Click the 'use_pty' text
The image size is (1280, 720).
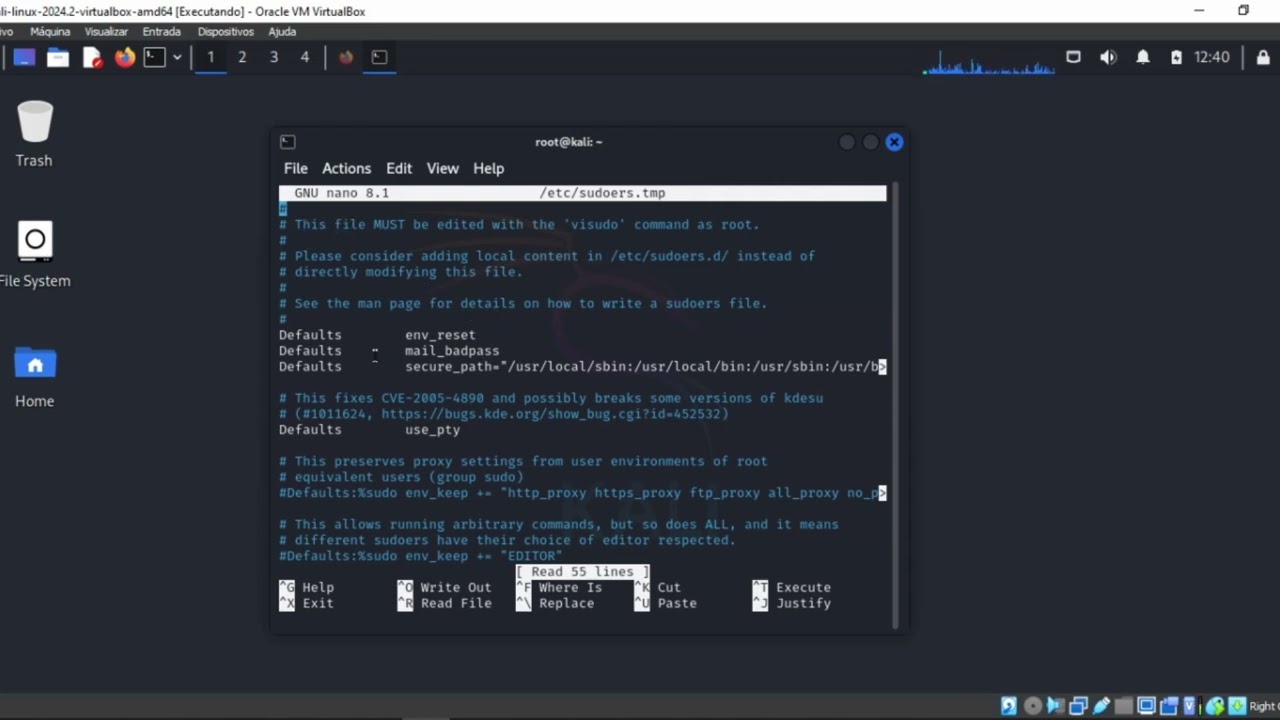coord(432,430)
